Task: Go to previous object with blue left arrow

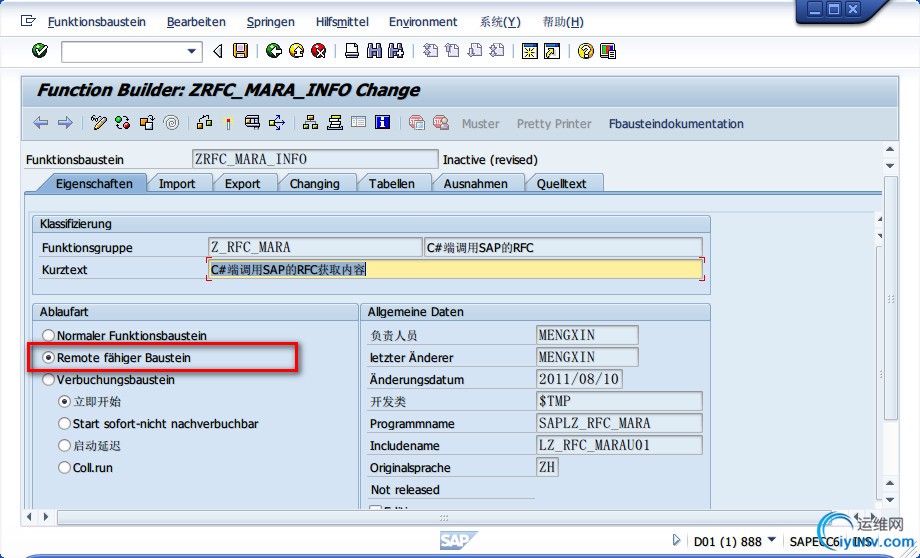Action: [40, 123]
